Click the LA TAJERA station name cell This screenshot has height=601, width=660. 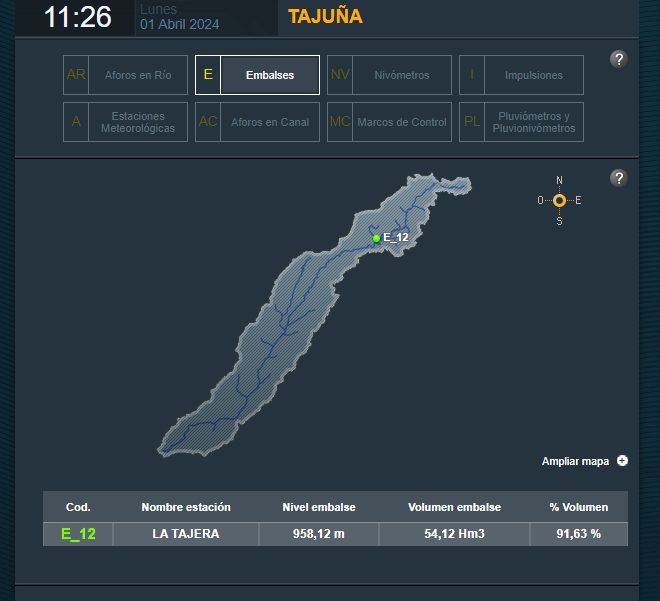[x=186, y=534]
